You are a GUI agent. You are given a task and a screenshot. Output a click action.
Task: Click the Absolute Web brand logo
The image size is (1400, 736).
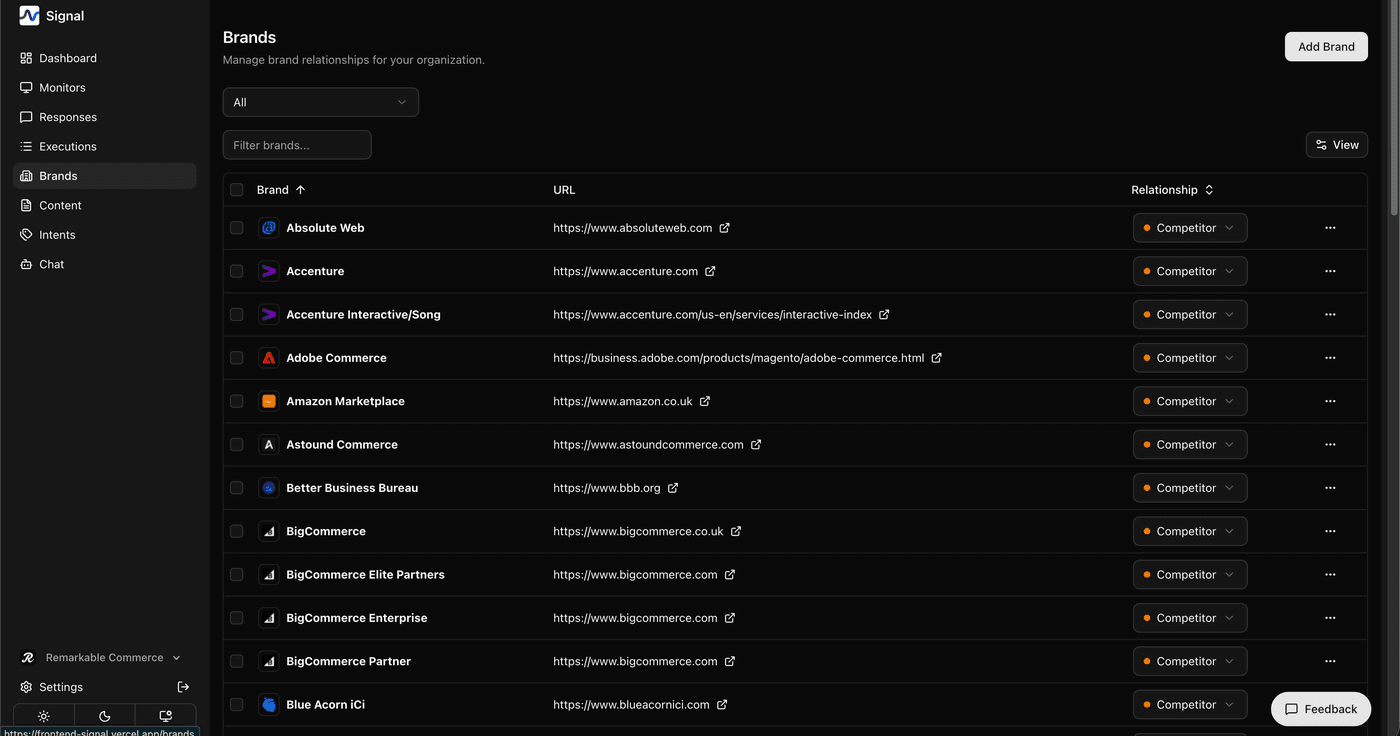pos(268,228)
